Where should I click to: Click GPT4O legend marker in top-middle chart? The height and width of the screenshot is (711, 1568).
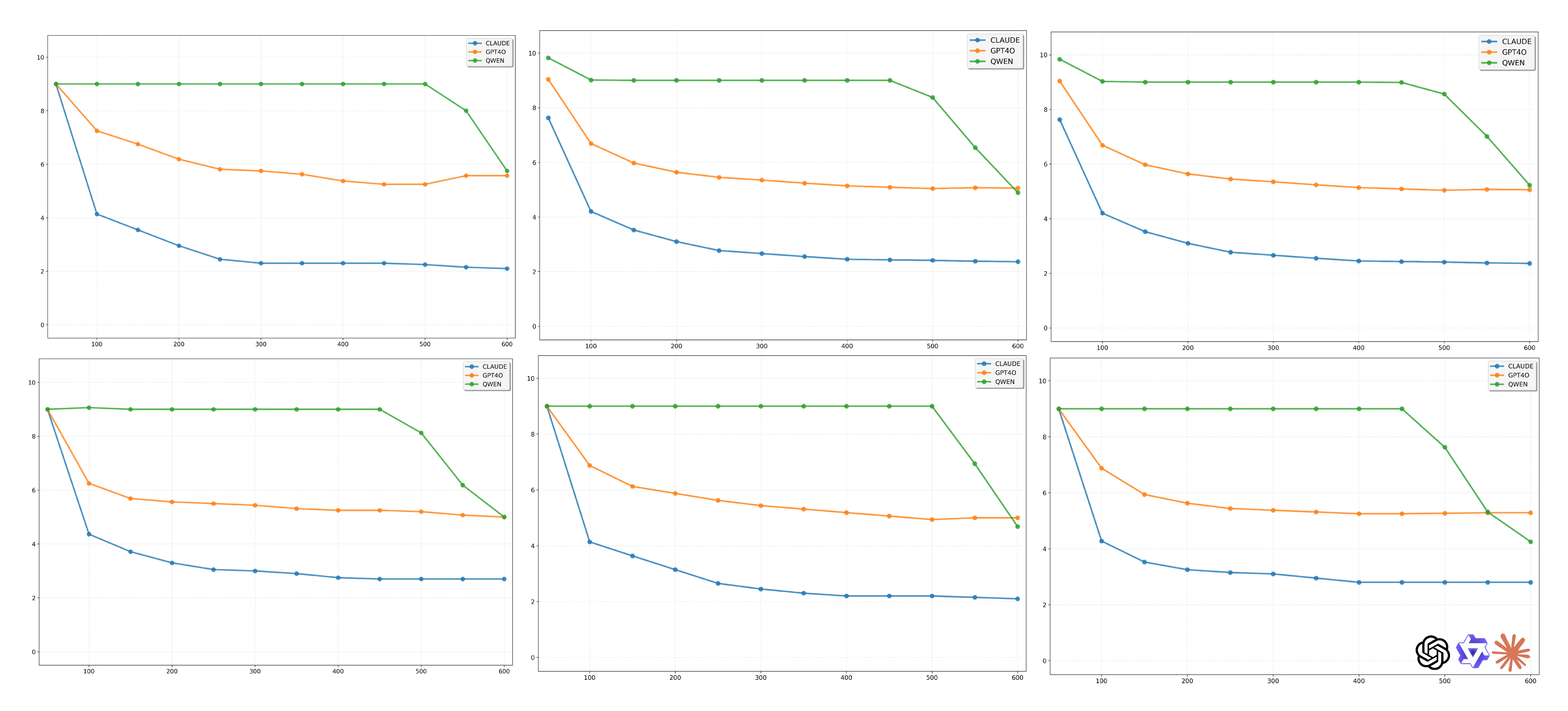click(977, 51)
